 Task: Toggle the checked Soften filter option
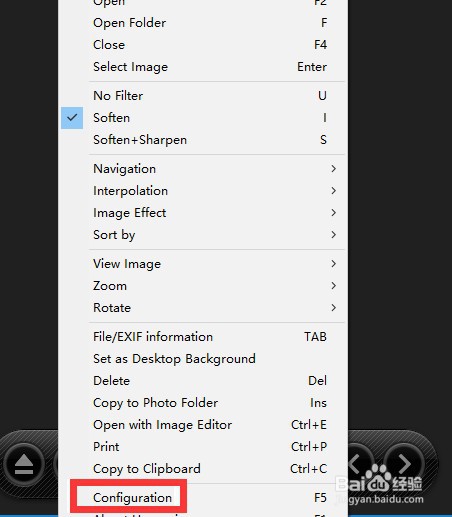203,118
